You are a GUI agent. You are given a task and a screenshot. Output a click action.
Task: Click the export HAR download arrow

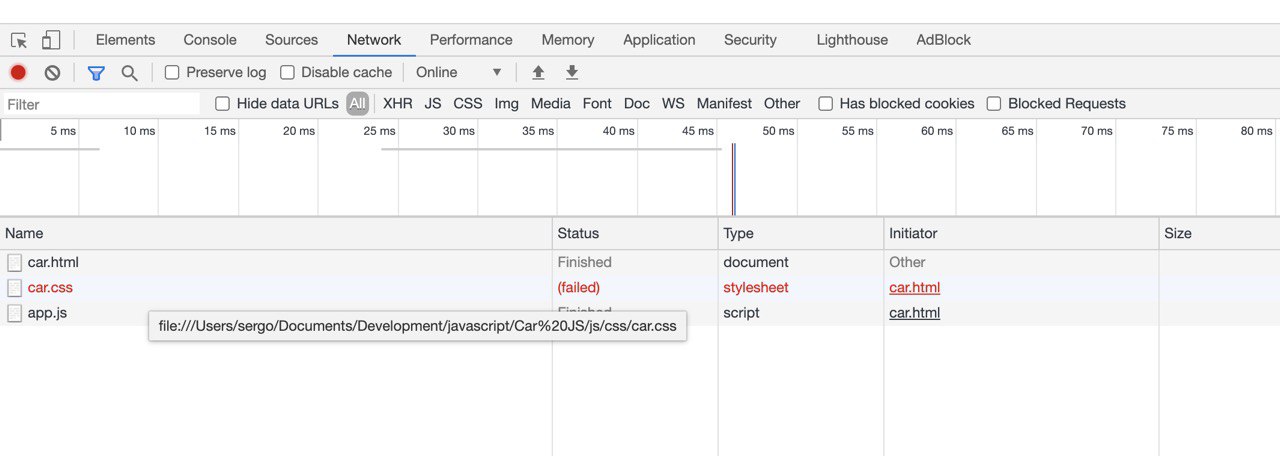pos(572,72)
